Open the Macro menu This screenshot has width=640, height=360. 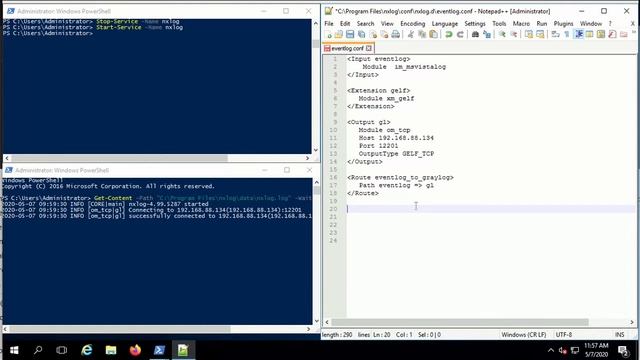coord(521,24)
